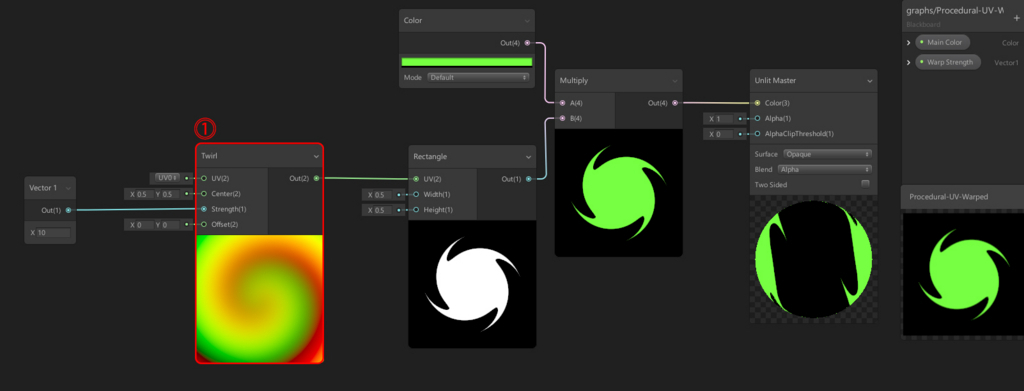Click the Twirl Strength(1) input port
1024x391 pixels.
[x=204, y=209]
